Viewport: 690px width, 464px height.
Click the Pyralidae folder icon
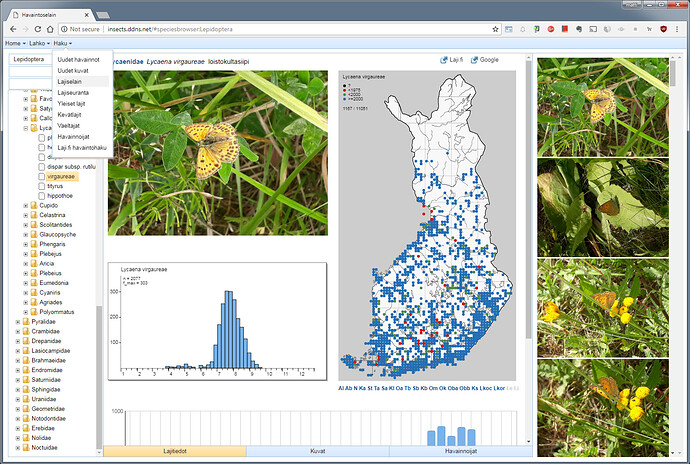click(x=26, y=322)
